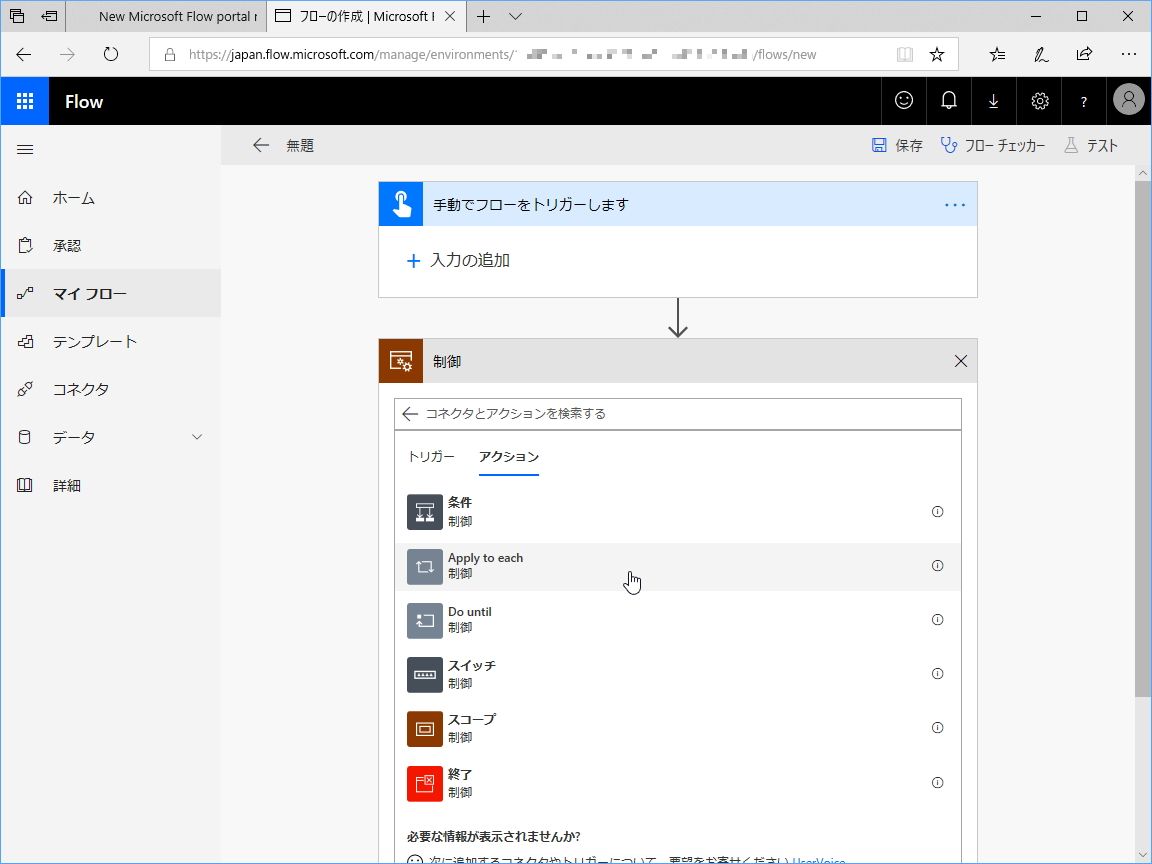Click back arrow next to 無題
Image resolution: width=1152 pixels, height=864 pixels.
tap(260, 145)
